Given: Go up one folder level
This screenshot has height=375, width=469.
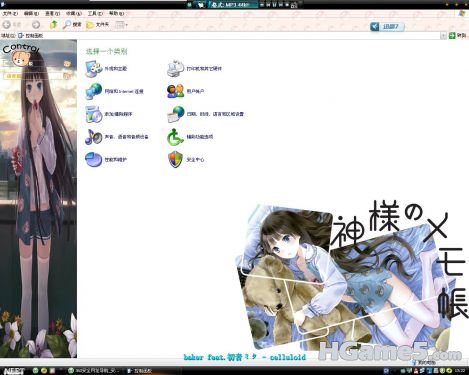Looking at the screenshot, I should pos(53,25).
